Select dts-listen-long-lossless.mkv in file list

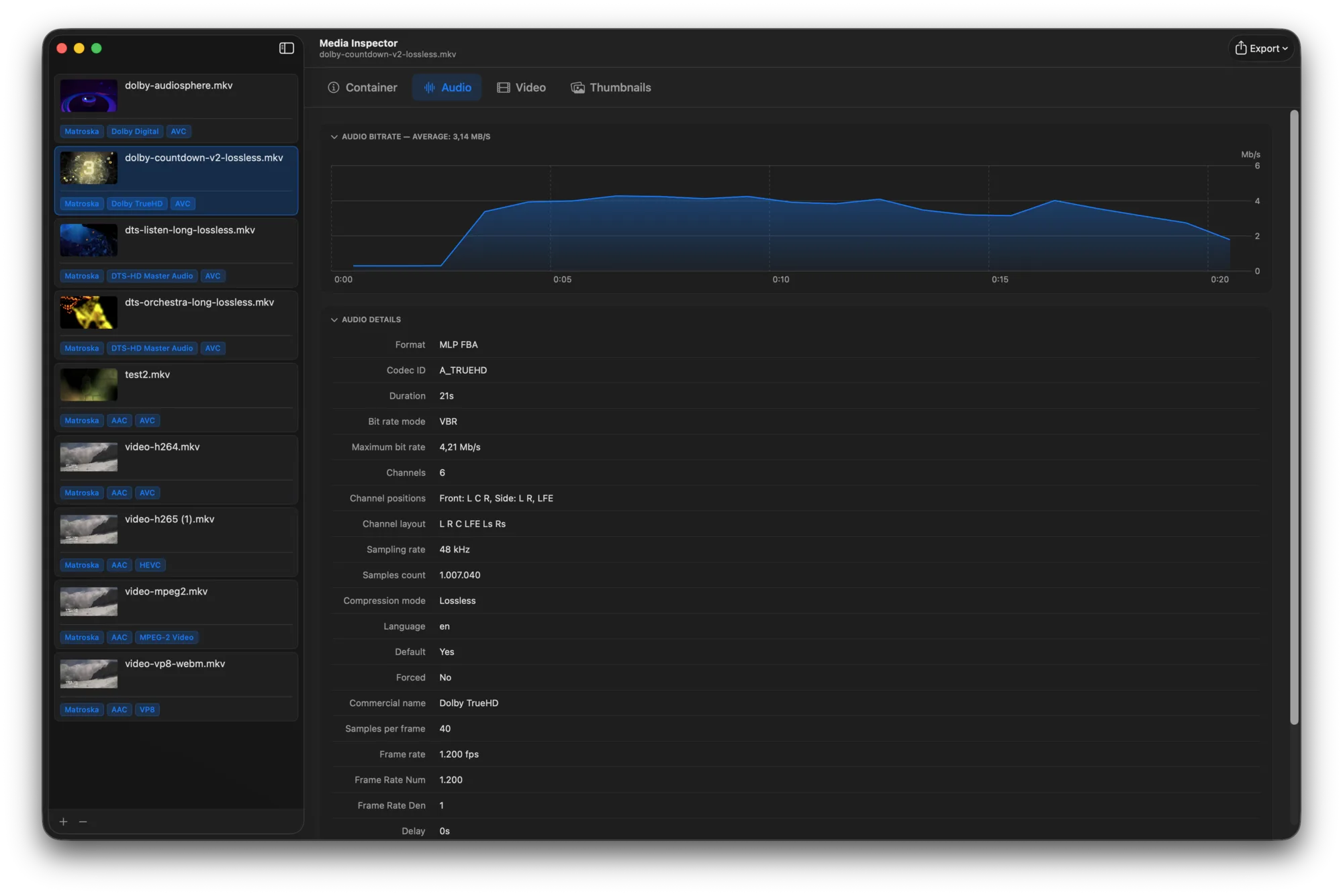tap(176, 253)
